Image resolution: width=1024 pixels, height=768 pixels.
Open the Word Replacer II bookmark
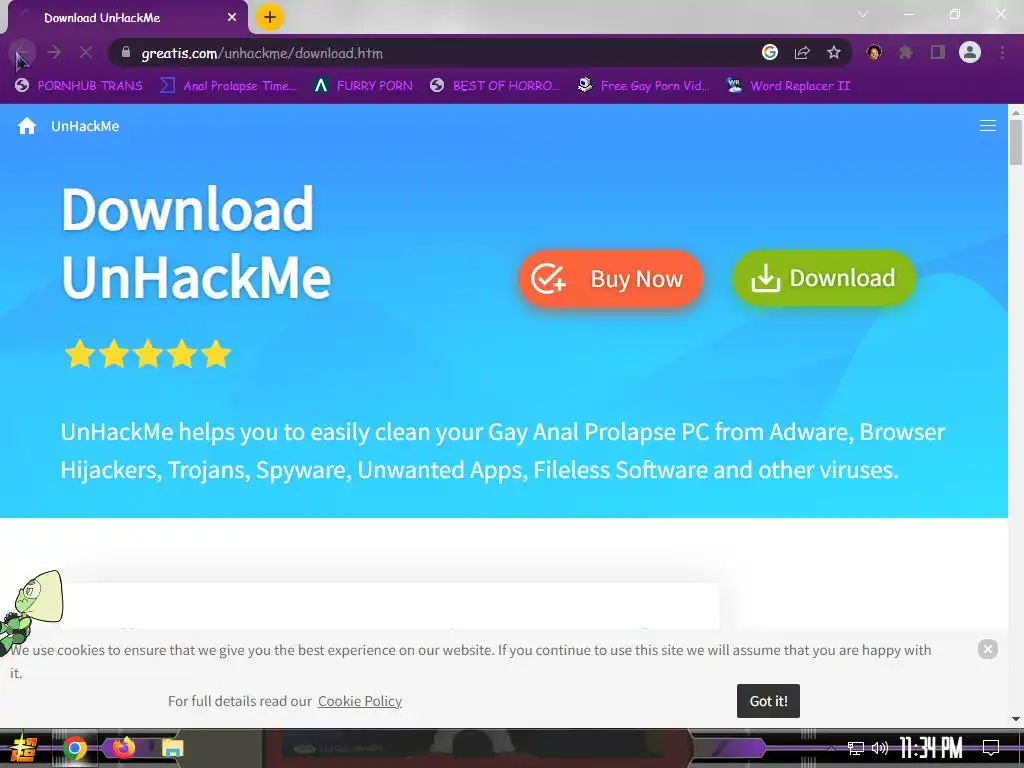pyautogui.click(x=789, y=86)
